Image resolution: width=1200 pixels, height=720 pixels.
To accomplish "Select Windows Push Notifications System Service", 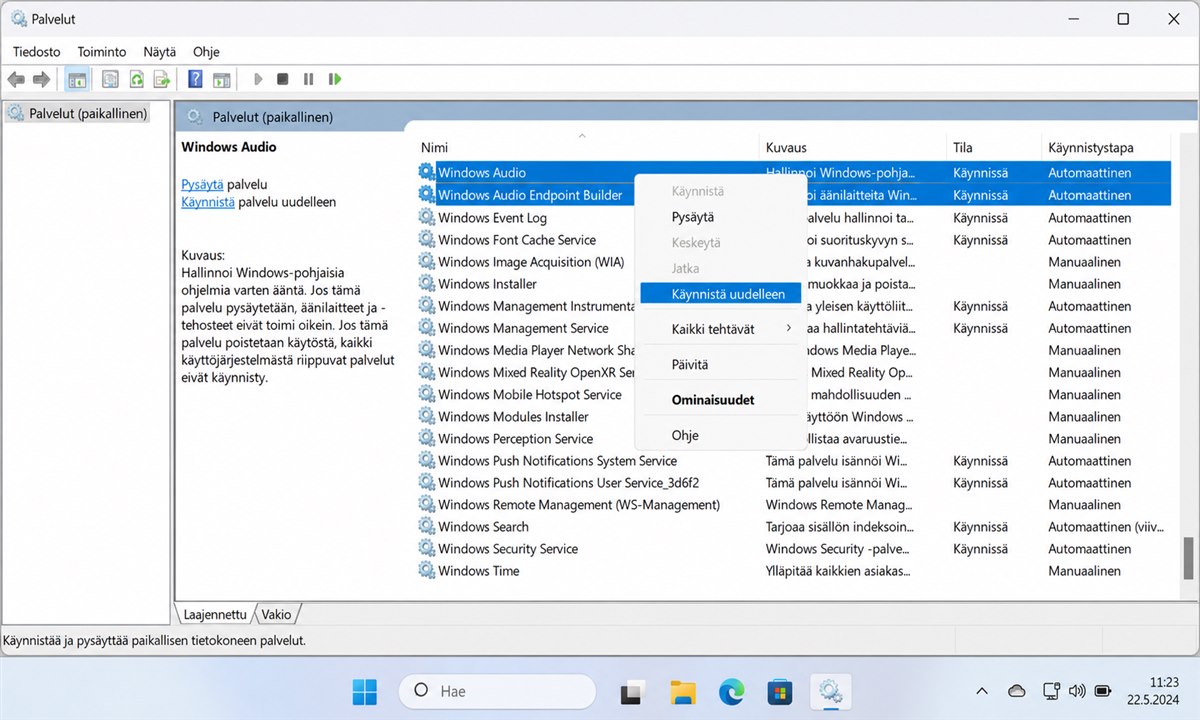I will (794, 461).
